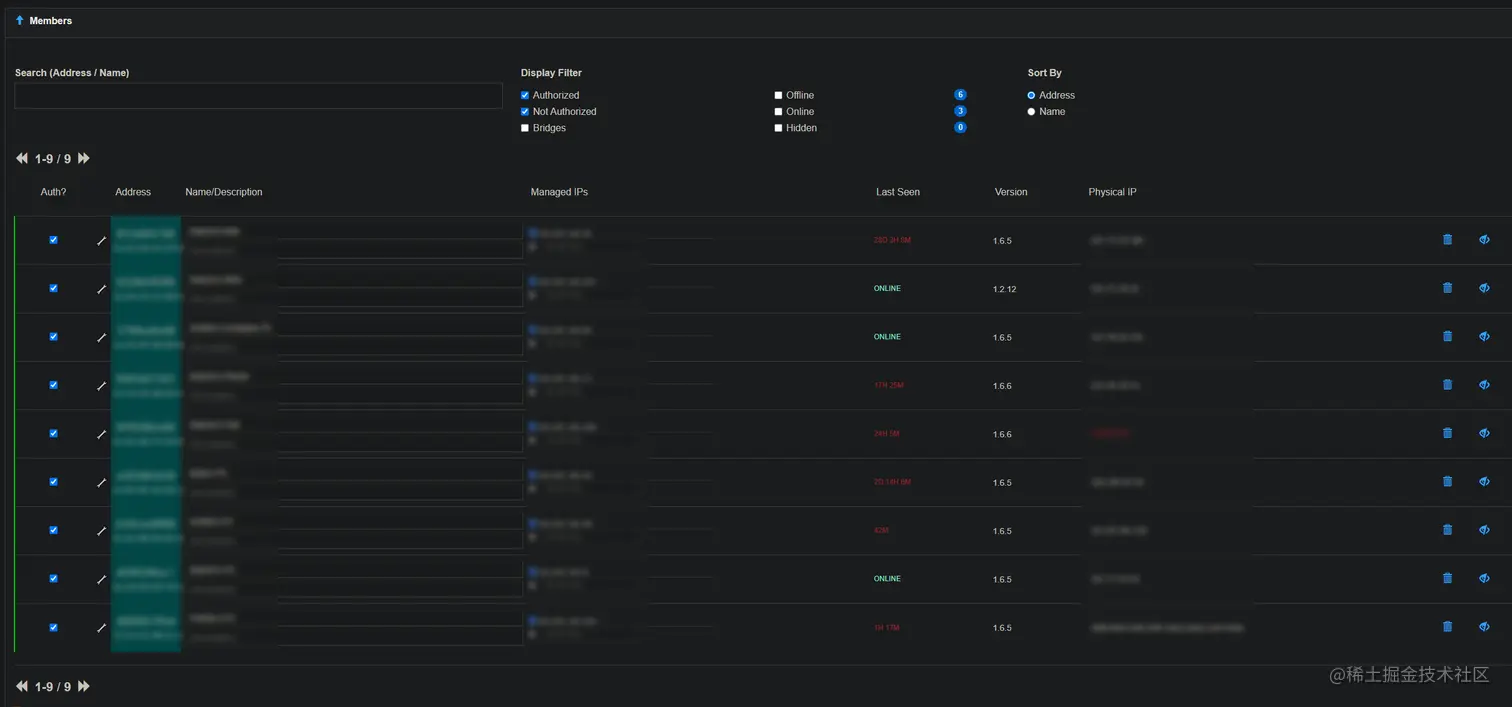Viewport: 1512px width, 707px height.
Task: Uncheck Auth for member last seen 42M
Action: coord(53,530)
